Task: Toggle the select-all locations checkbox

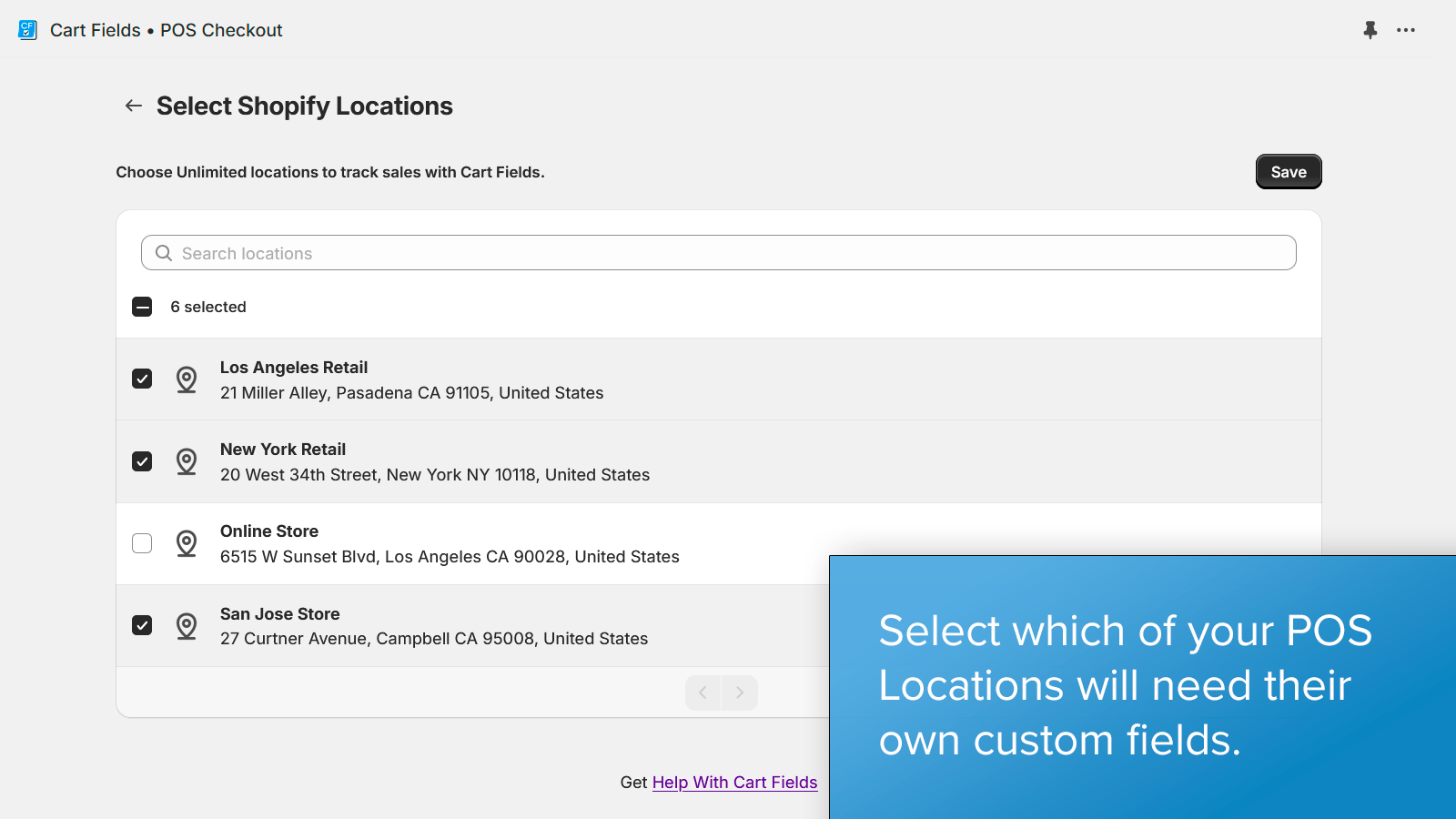Action: (x=142, y=307)
